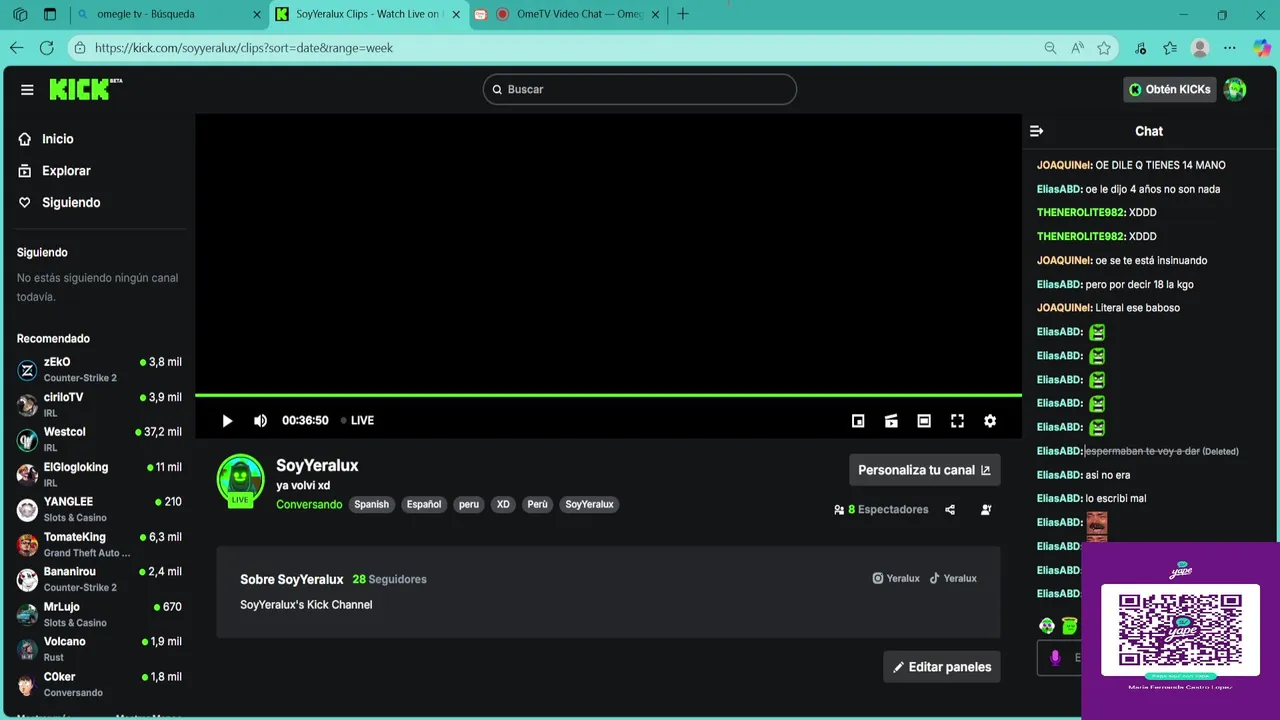
Task: Click the purple microphone icon in chat input
Action: (1055, 657)
